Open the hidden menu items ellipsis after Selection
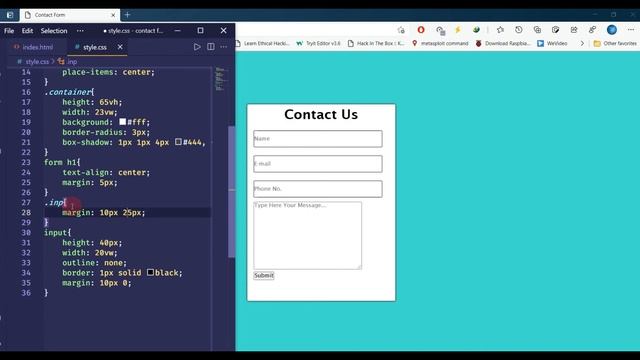The height and width of the screenshot is (360, 640). point(80,31)
